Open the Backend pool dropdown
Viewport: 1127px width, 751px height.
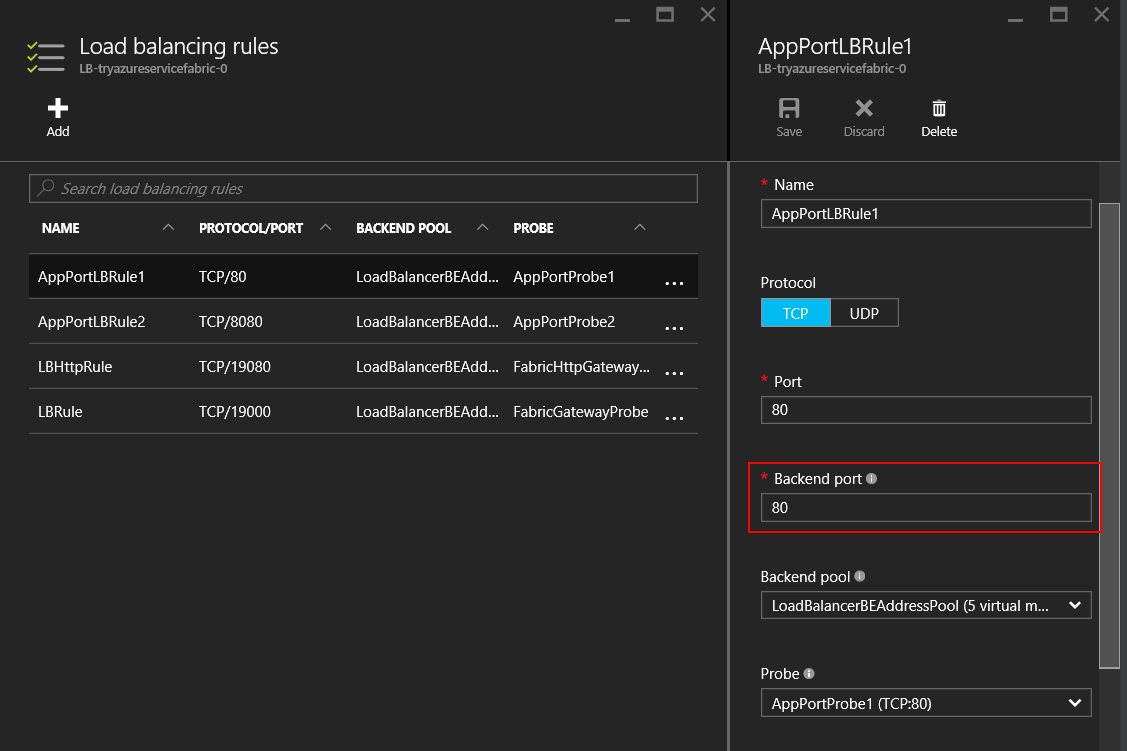point(925,605)
